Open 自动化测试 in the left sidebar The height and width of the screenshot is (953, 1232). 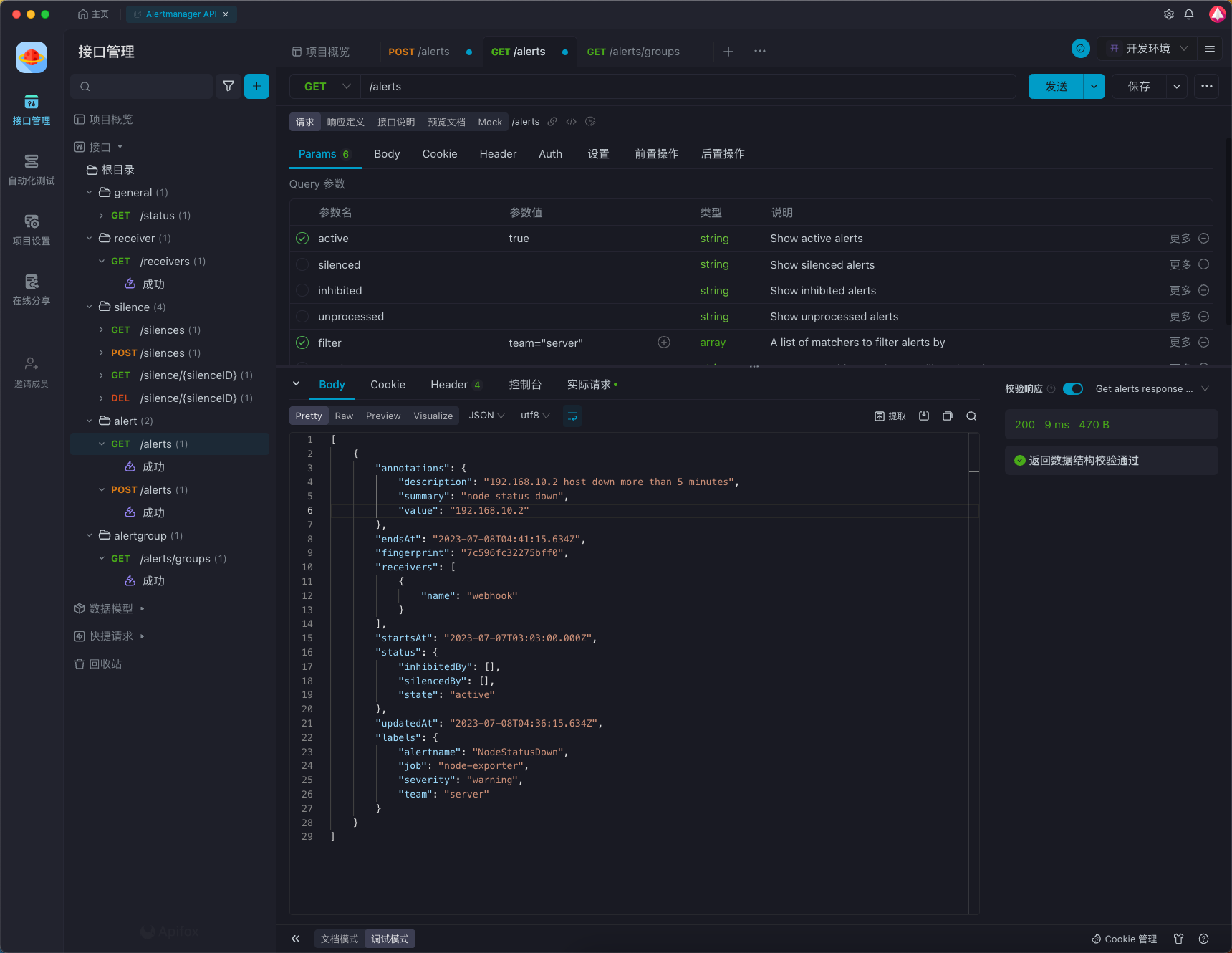tap(32, 169)
